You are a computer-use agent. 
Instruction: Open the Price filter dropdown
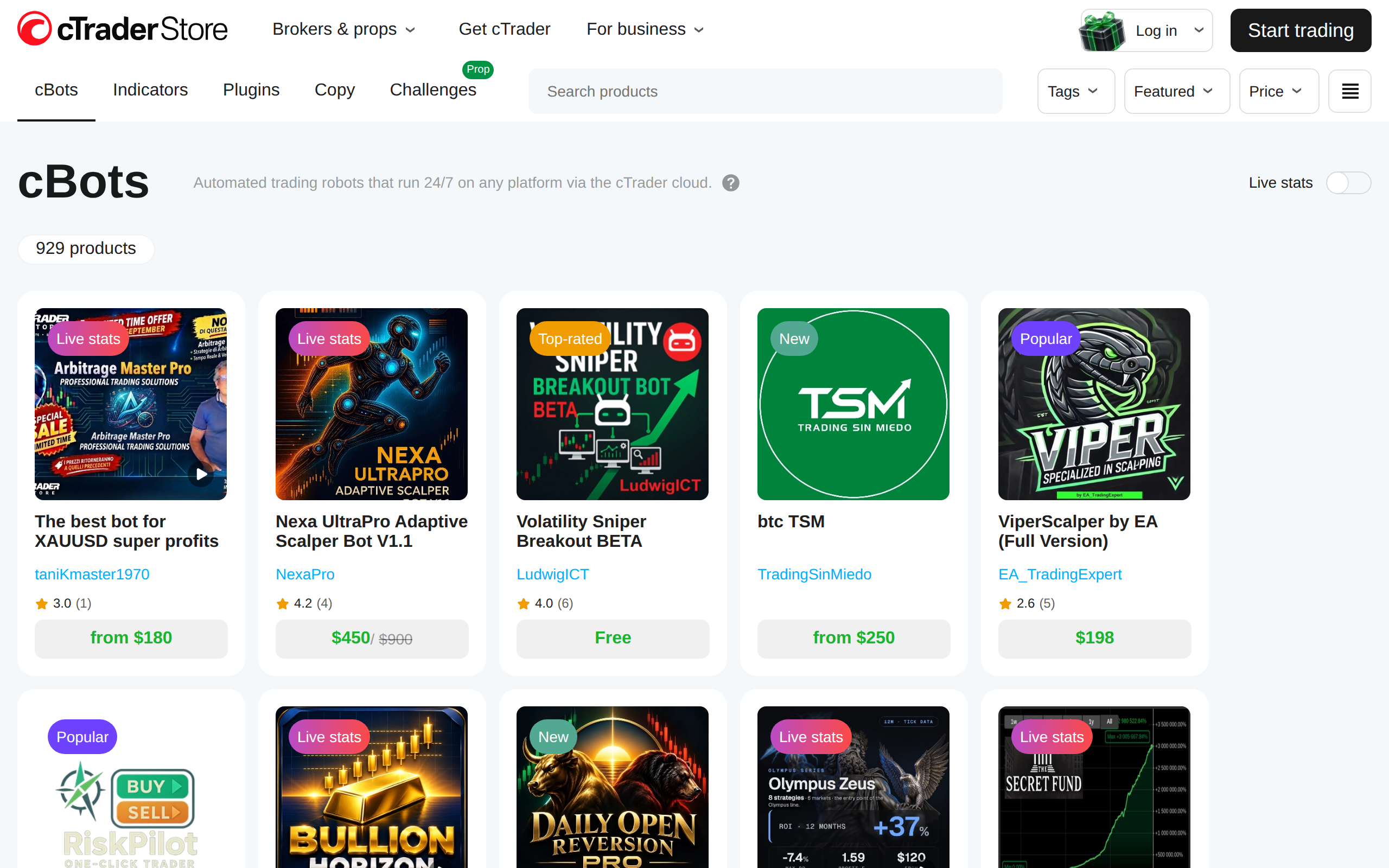1279,91
